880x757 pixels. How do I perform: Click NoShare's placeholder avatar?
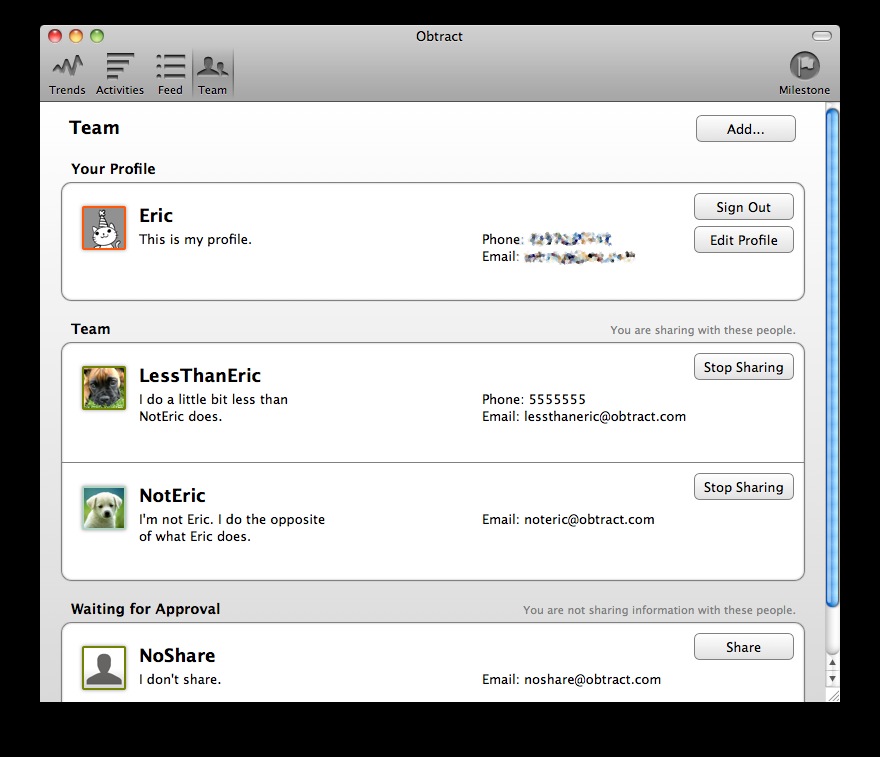104,668
